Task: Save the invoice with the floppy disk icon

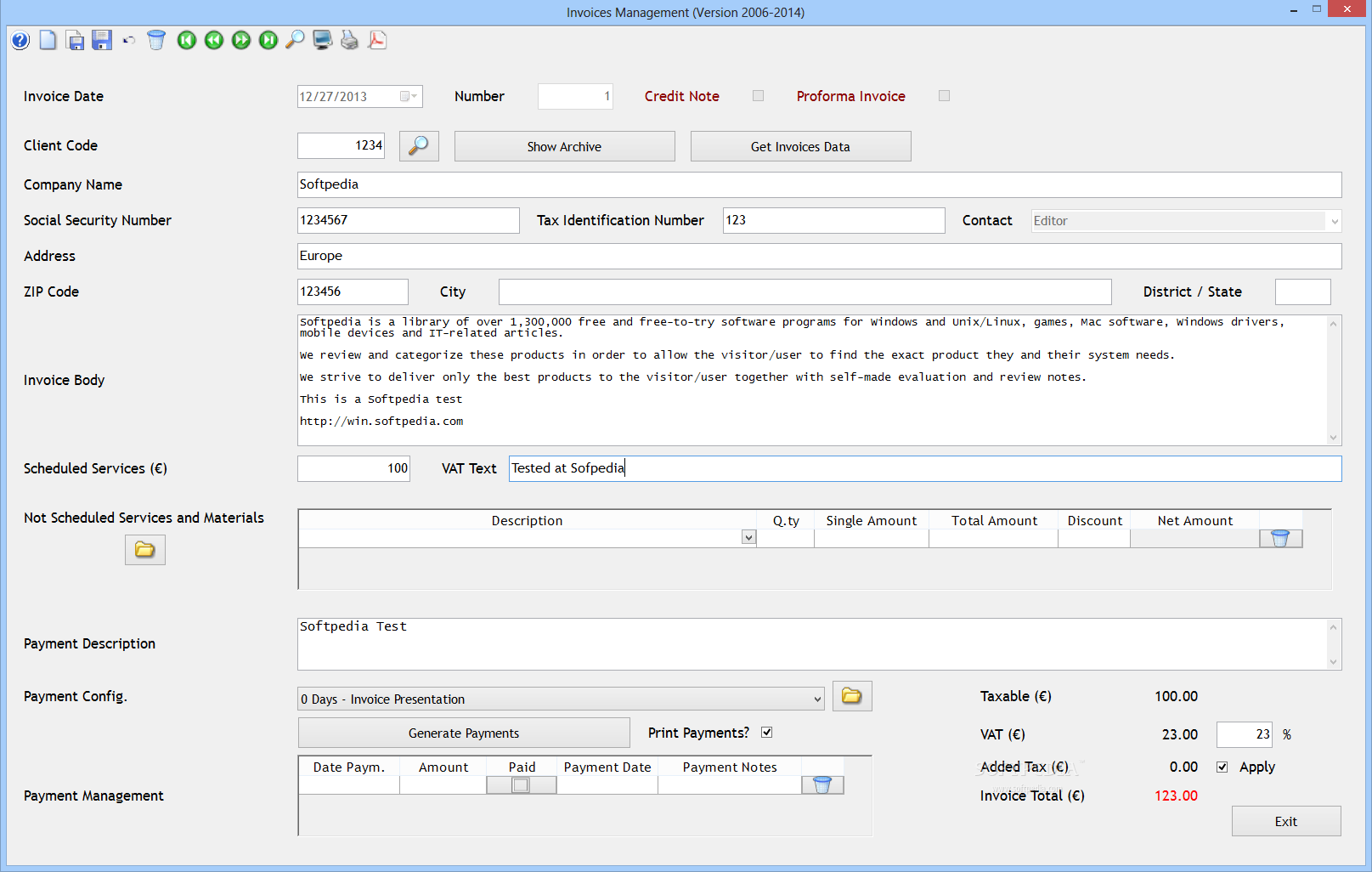Action: (x=102, y=40)
